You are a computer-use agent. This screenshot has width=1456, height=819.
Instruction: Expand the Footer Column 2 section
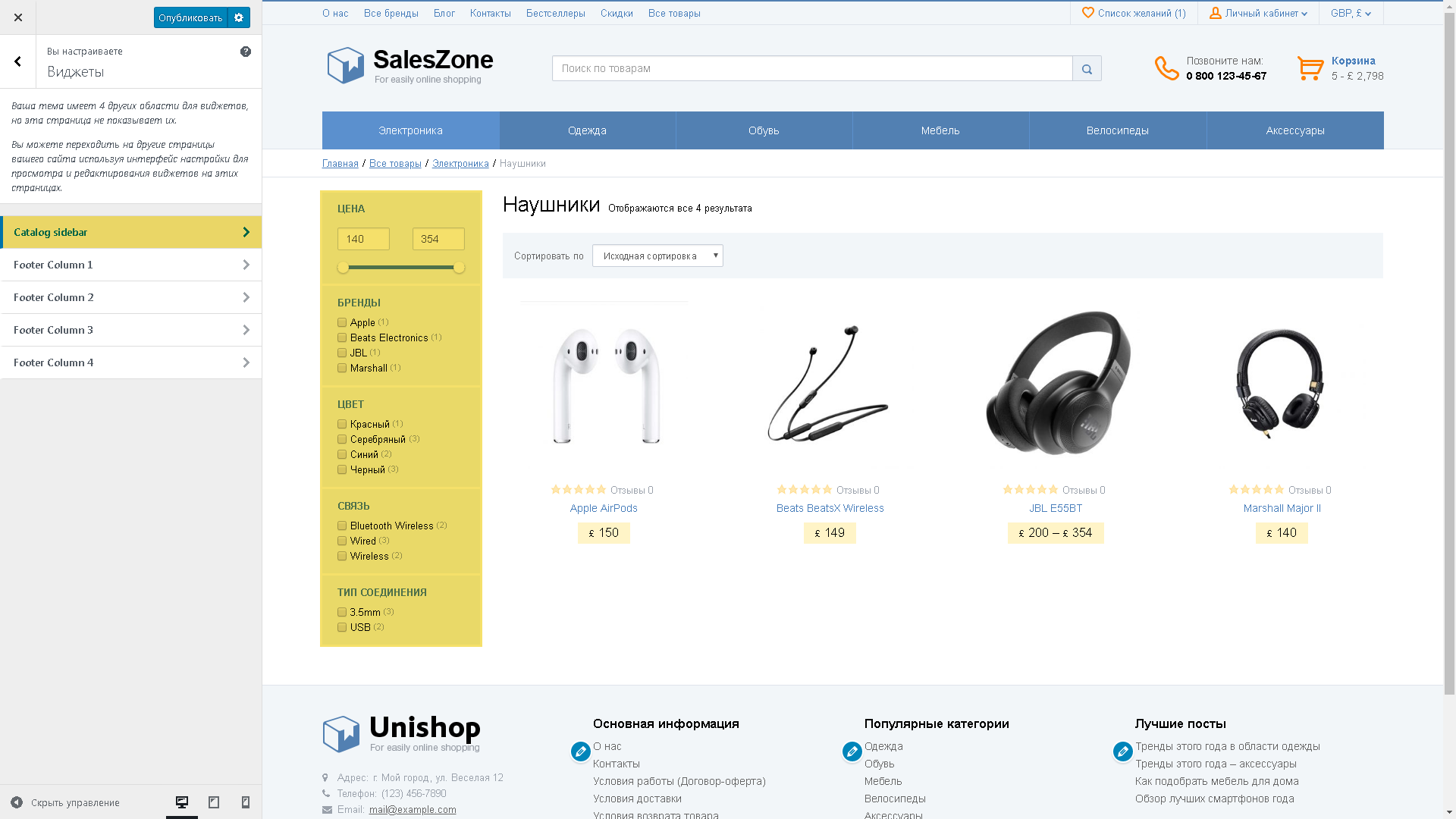click(131, 297)
